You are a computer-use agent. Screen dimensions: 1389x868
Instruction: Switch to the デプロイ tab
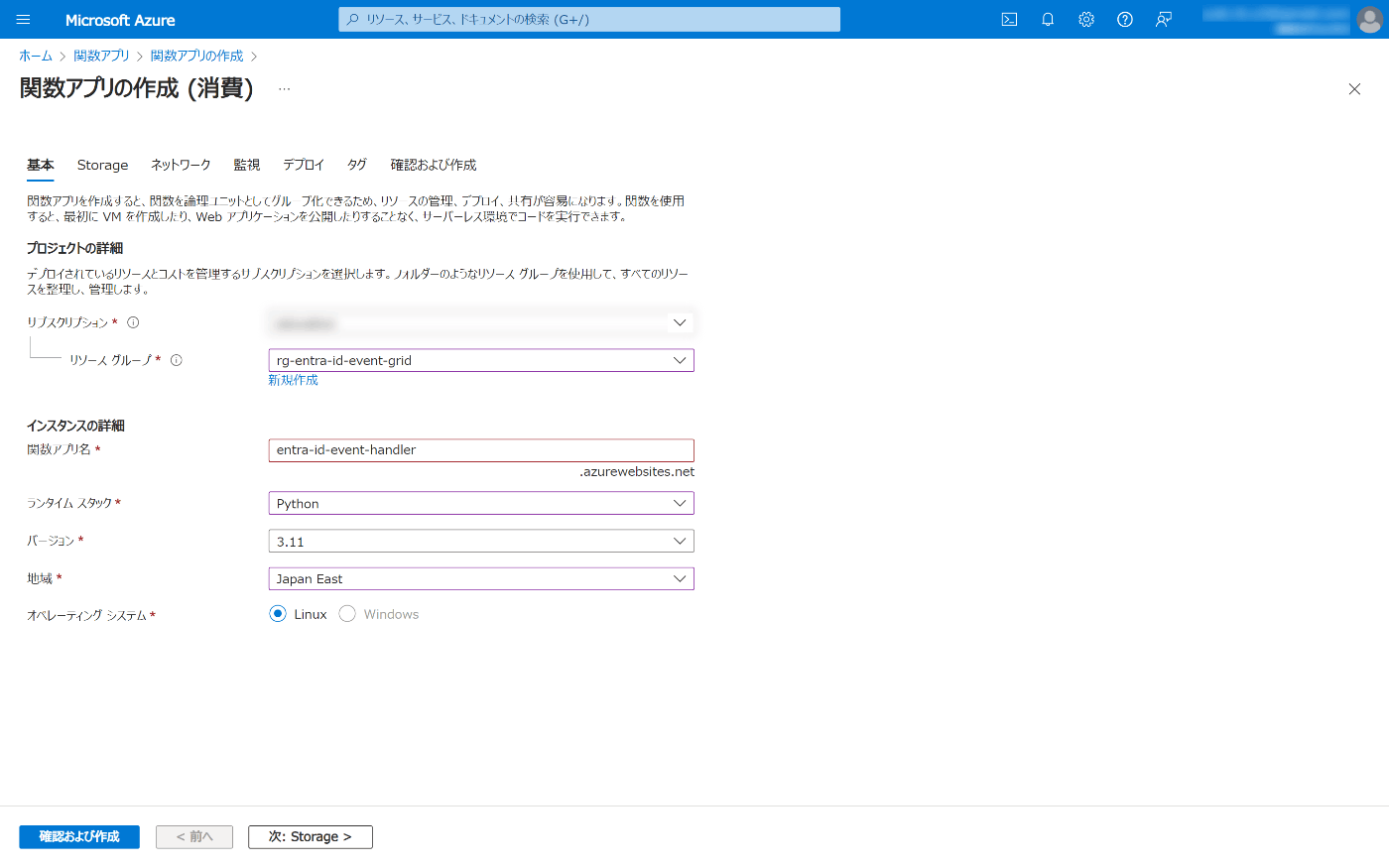(304, 166)
